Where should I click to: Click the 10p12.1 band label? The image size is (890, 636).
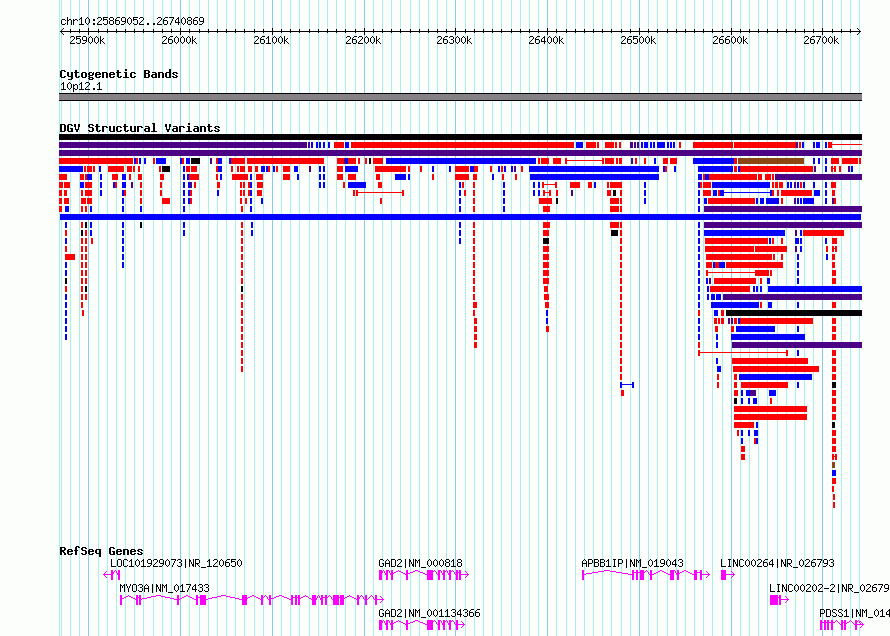pyautogui.click(x=81, y=86)
